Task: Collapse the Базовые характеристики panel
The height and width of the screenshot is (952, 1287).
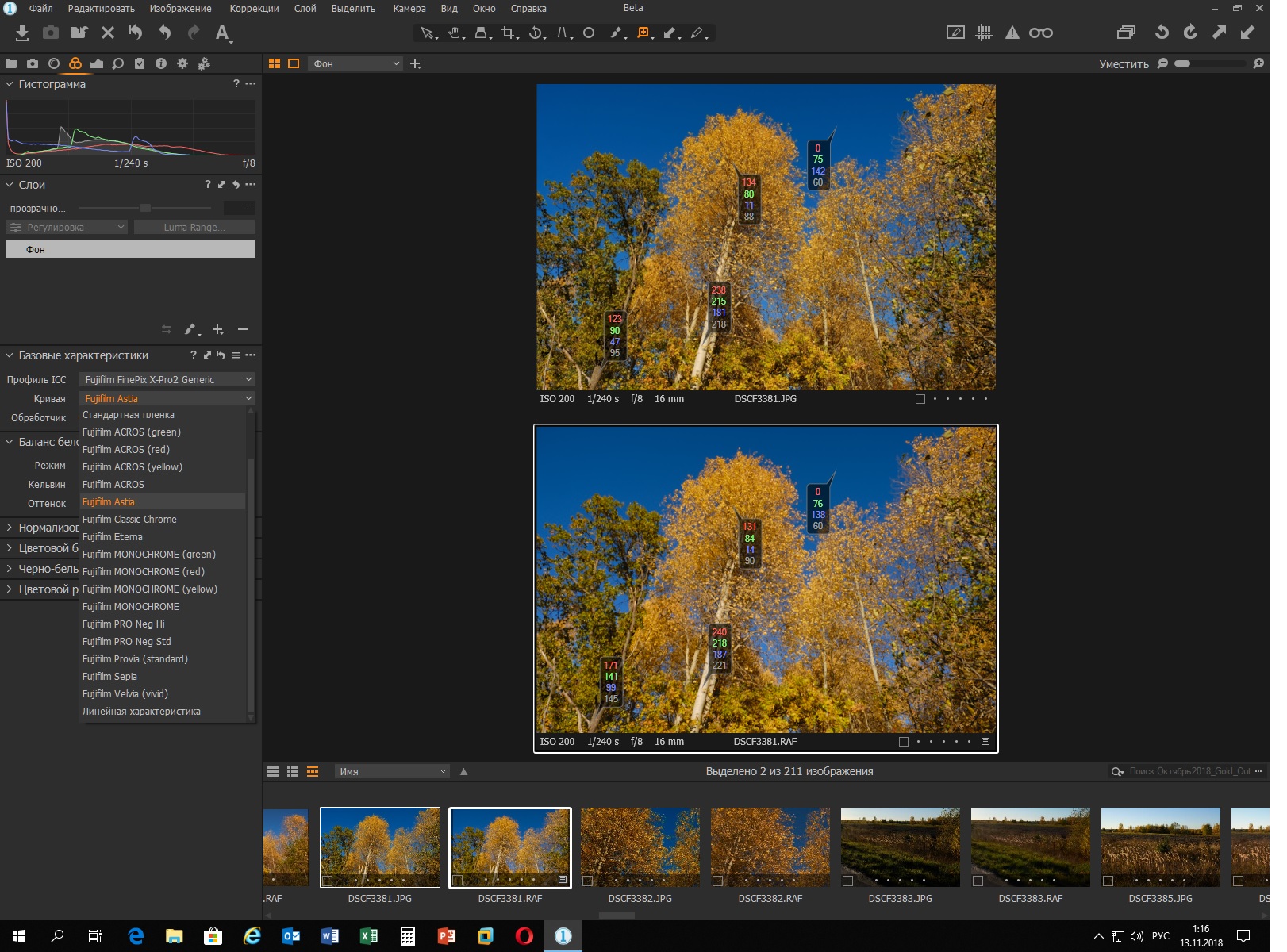Action: coord(10,355)
